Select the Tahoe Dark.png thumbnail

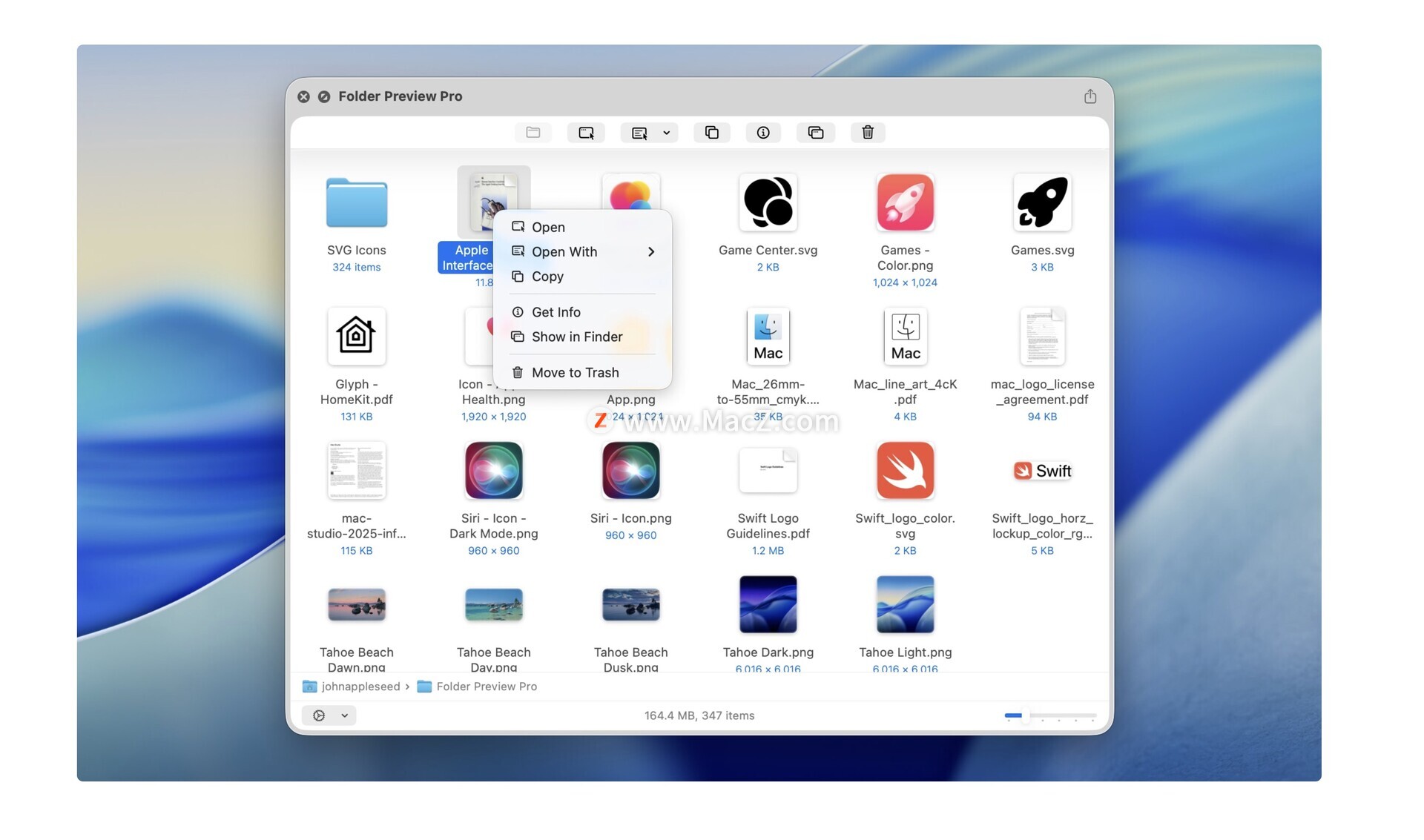[x=768, y=604]
